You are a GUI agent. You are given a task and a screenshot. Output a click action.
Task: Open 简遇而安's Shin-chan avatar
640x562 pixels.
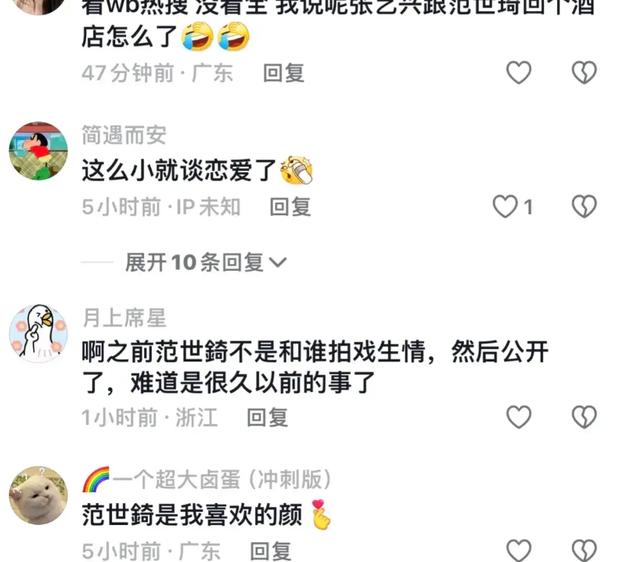tap(38, 151)
